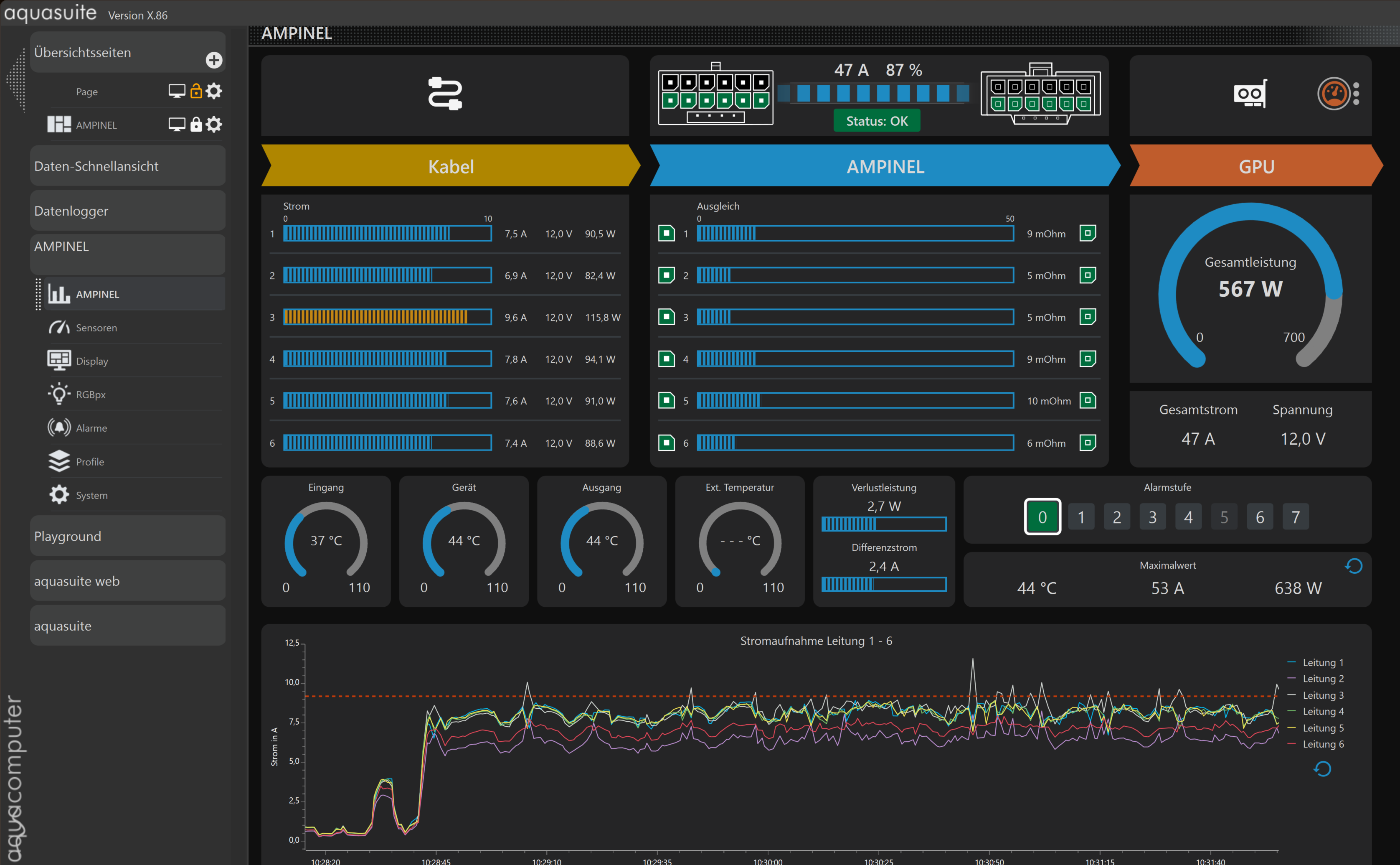Click the orange lock icon on Page row
This screenshot has height=865, width=1400.
(196, 91)
